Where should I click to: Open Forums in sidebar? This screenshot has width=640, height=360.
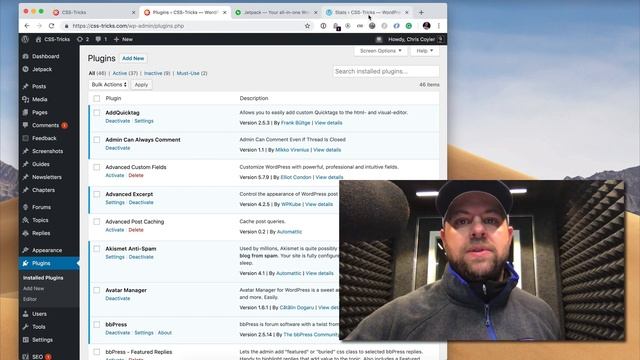point(42,207)
